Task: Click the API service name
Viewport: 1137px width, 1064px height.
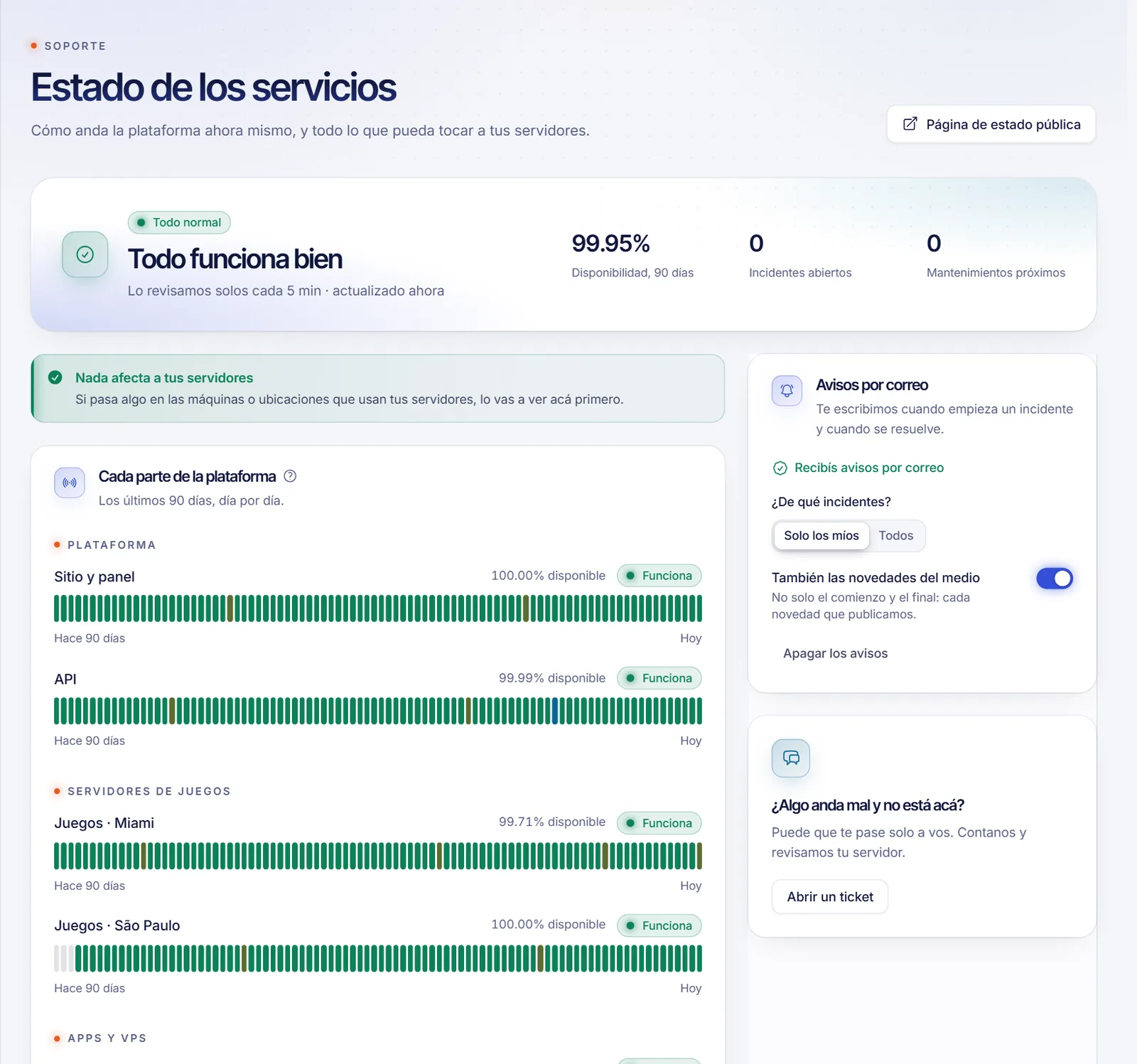Action: 65,679
